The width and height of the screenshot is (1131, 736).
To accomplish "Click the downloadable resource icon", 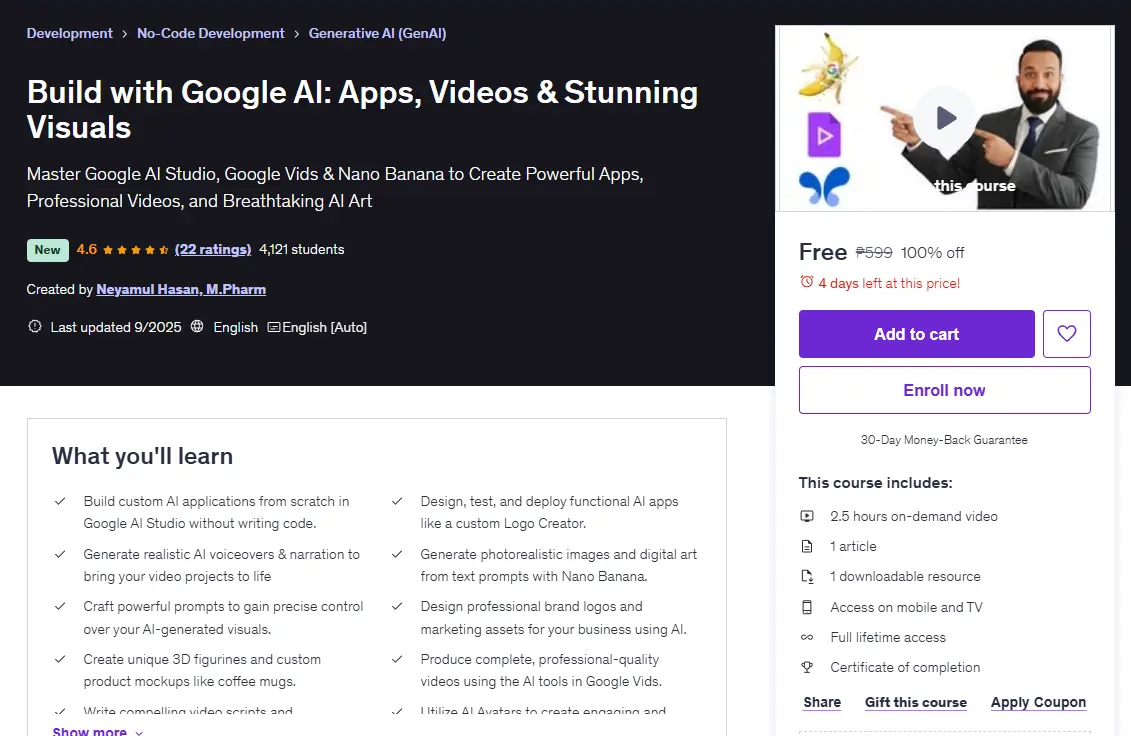I will (807, 577).
